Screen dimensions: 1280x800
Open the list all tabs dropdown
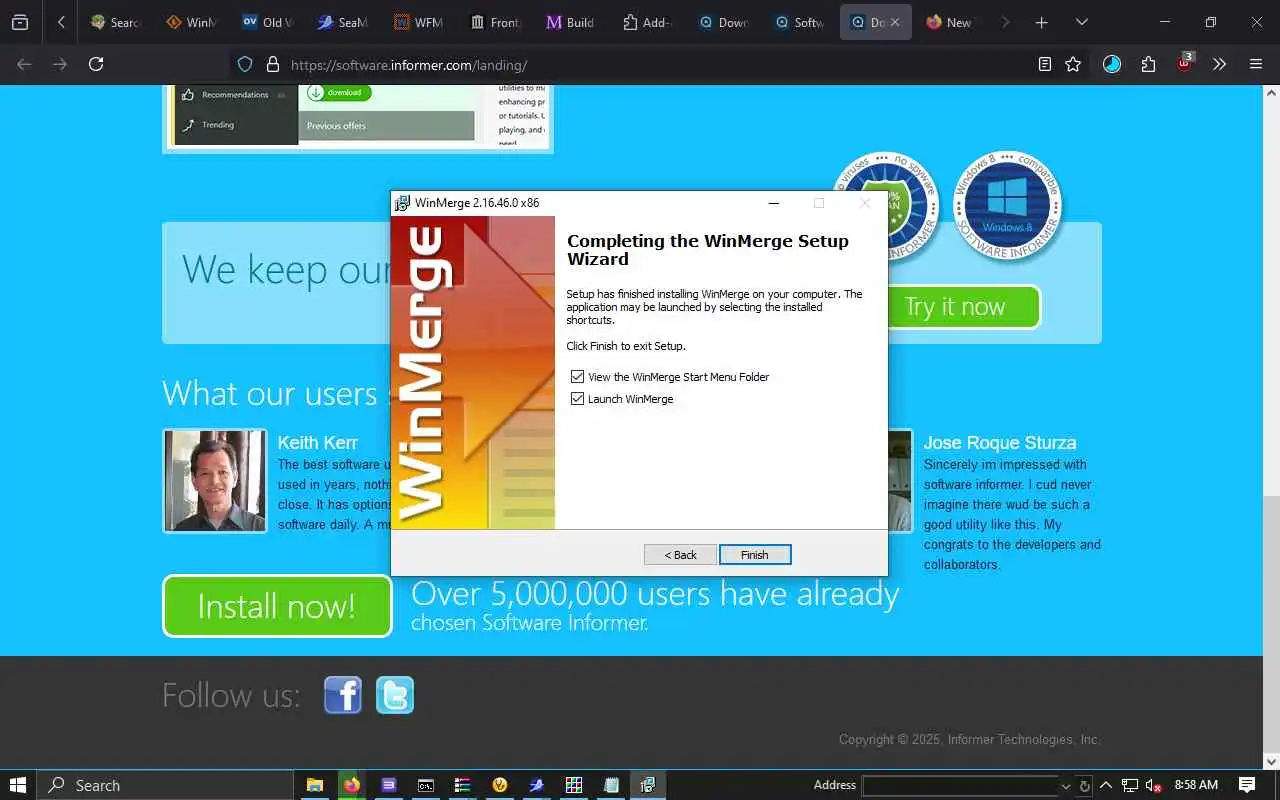click(1081, 22)
